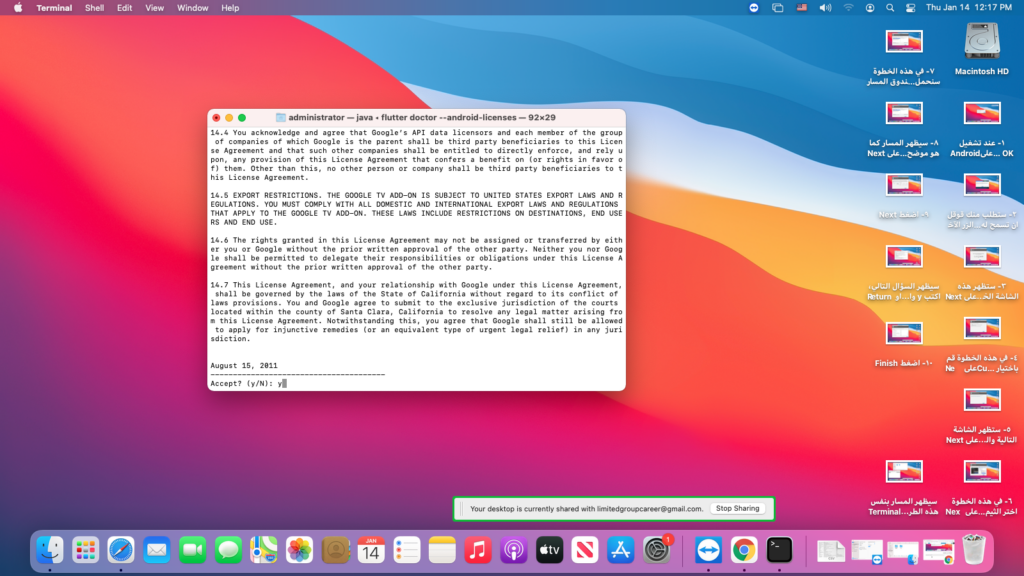Zoom the Terminal window with green button
This screenshot has height=576, width=1024.
[x=242, y=118]
